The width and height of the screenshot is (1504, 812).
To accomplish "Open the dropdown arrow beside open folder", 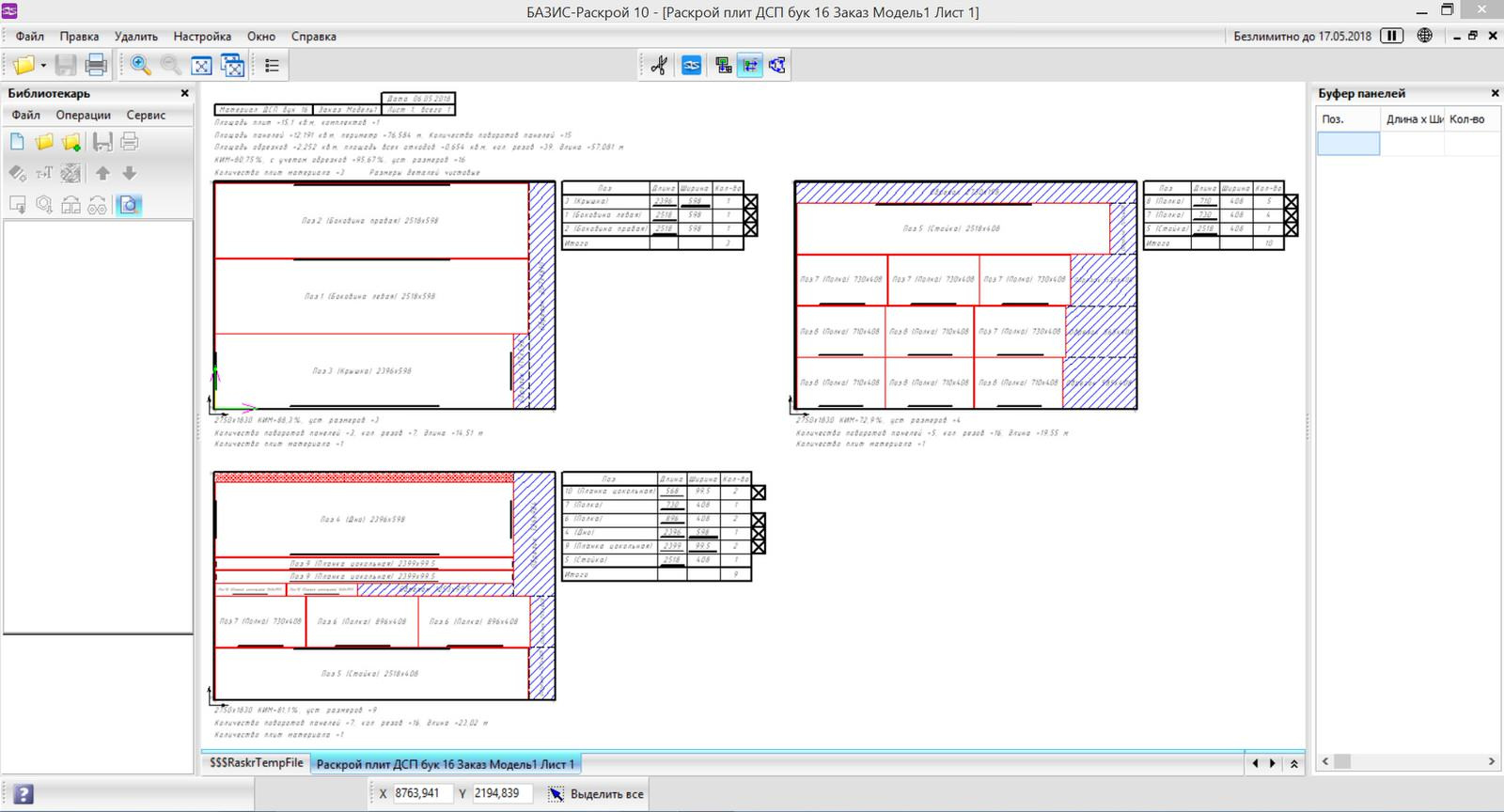I will click(x=43, y=66).
